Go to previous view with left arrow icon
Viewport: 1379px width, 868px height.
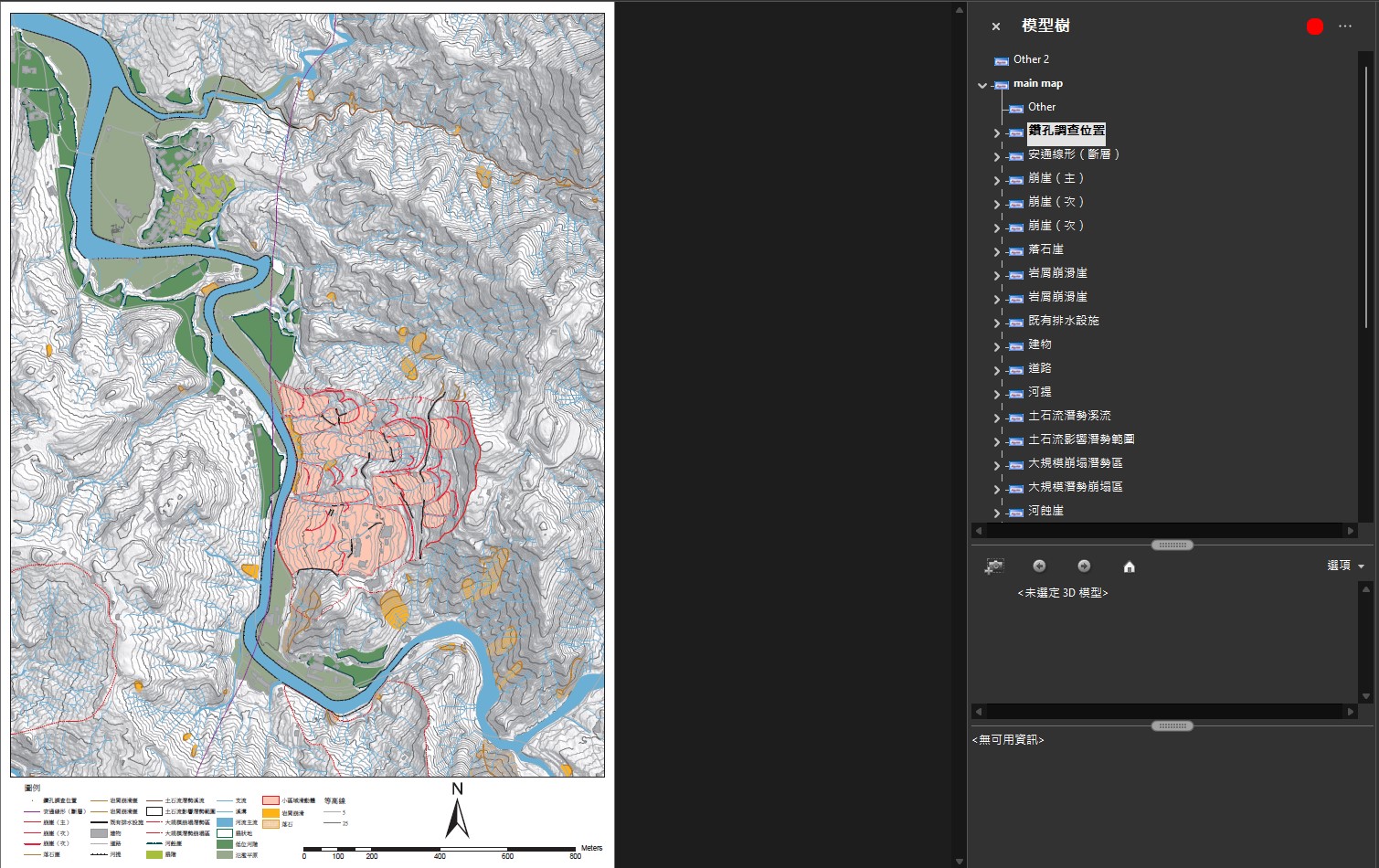click(1039, 566)
